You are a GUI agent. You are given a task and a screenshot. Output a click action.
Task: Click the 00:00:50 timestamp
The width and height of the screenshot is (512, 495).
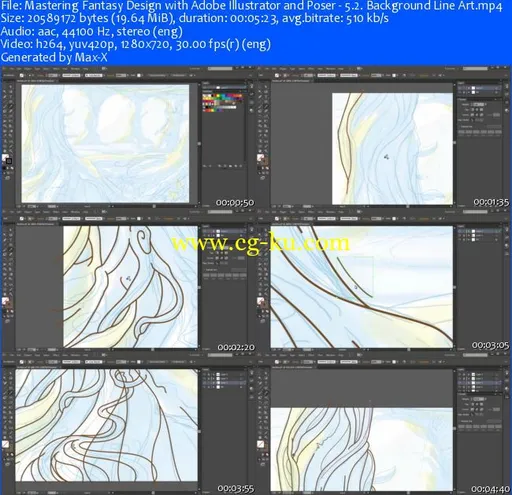235,203
